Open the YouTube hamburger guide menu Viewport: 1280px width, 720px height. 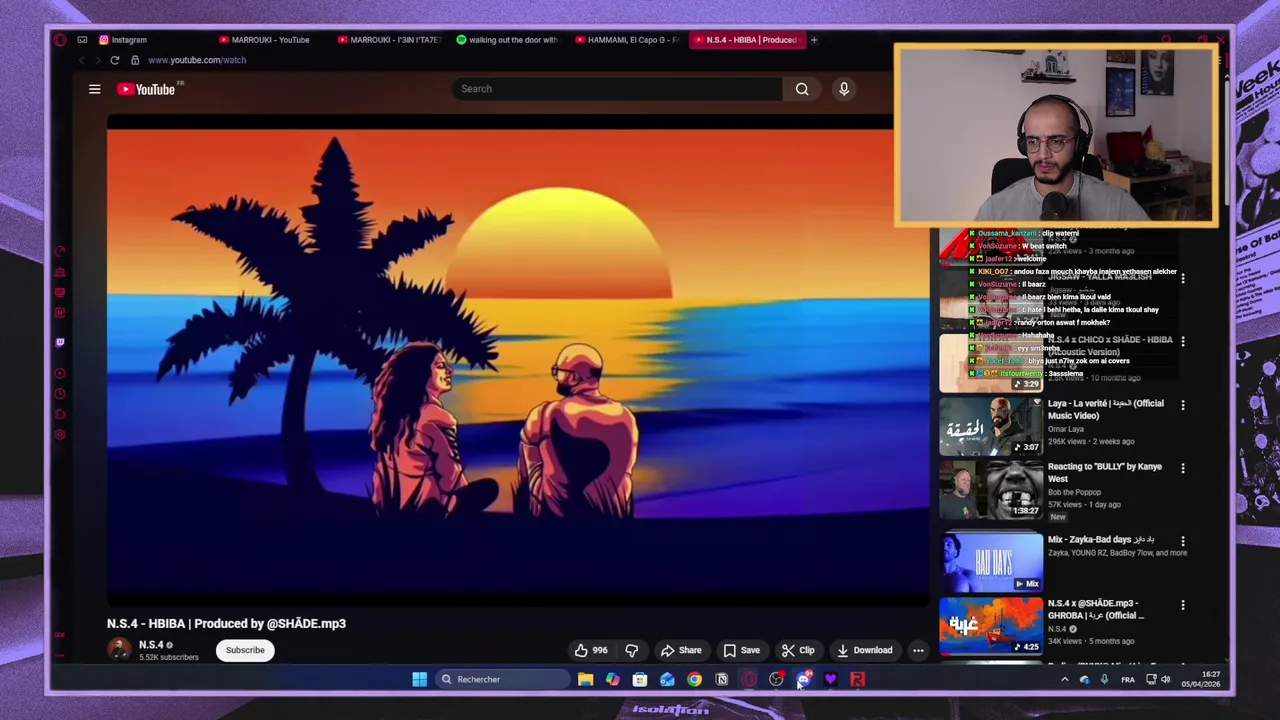coord(95,89)
